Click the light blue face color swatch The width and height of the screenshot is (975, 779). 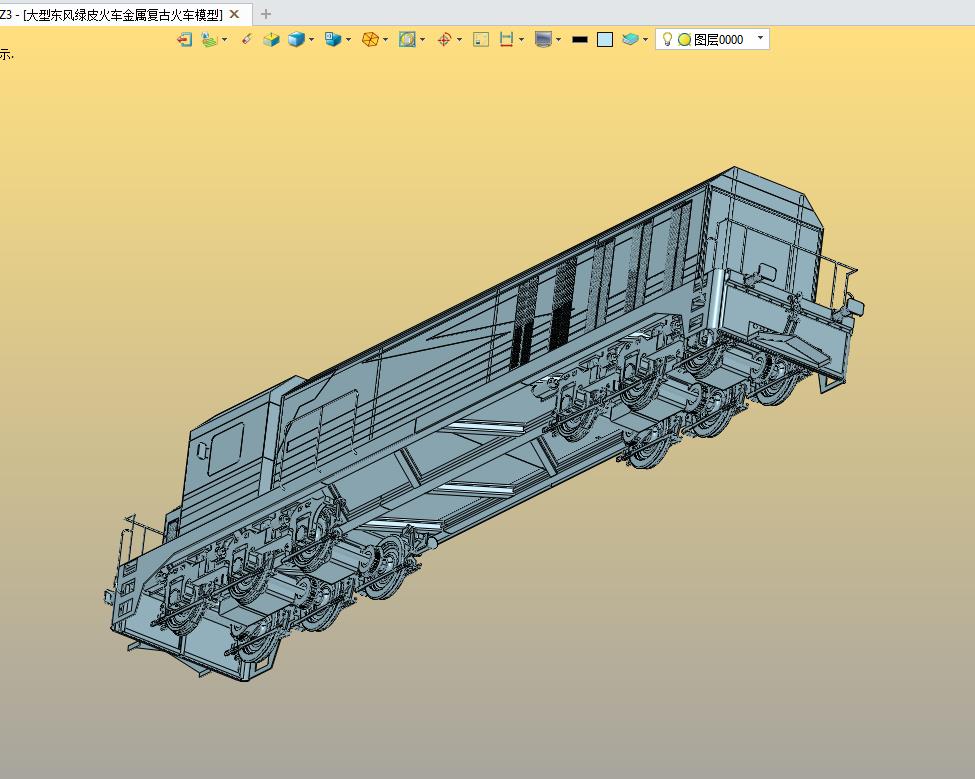click(605, 40)
